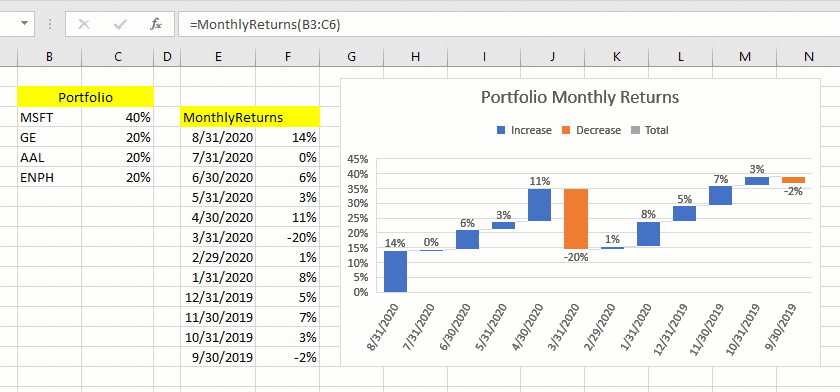
Task: Select the 11% return cell in the table
Action: pos(288,217)
